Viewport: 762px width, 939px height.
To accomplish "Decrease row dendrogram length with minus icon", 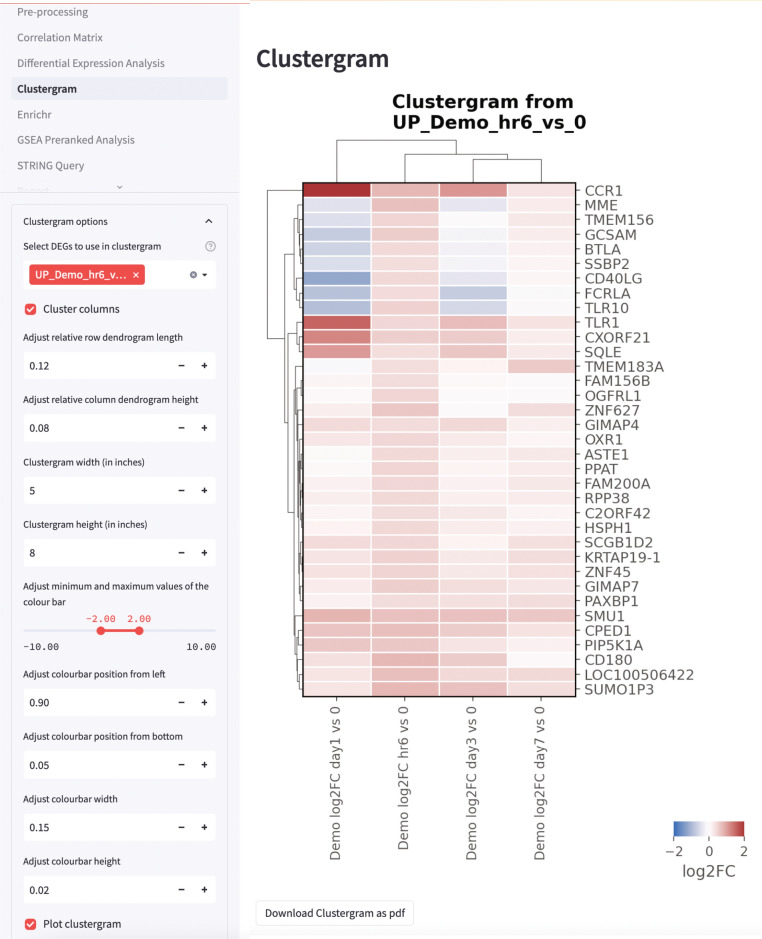I will click(x=181, y=365).
